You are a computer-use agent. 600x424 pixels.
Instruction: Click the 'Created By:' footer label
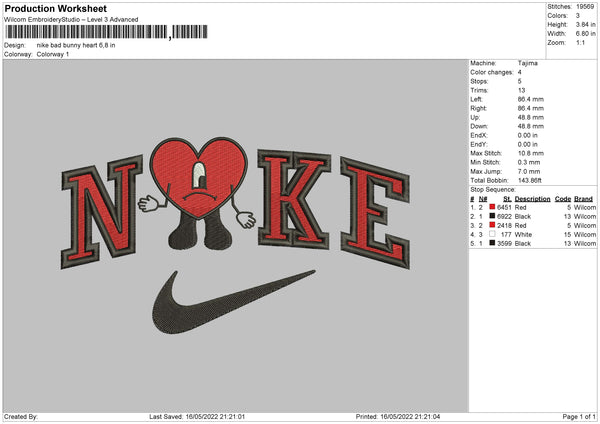21,417
